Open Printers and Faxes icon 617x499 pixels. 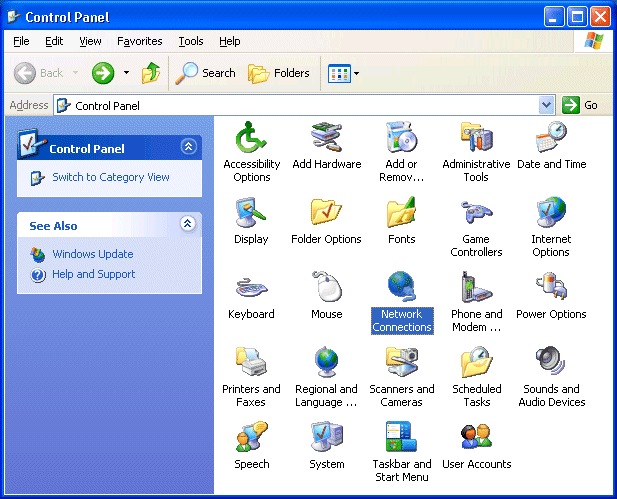click(251, 363)
